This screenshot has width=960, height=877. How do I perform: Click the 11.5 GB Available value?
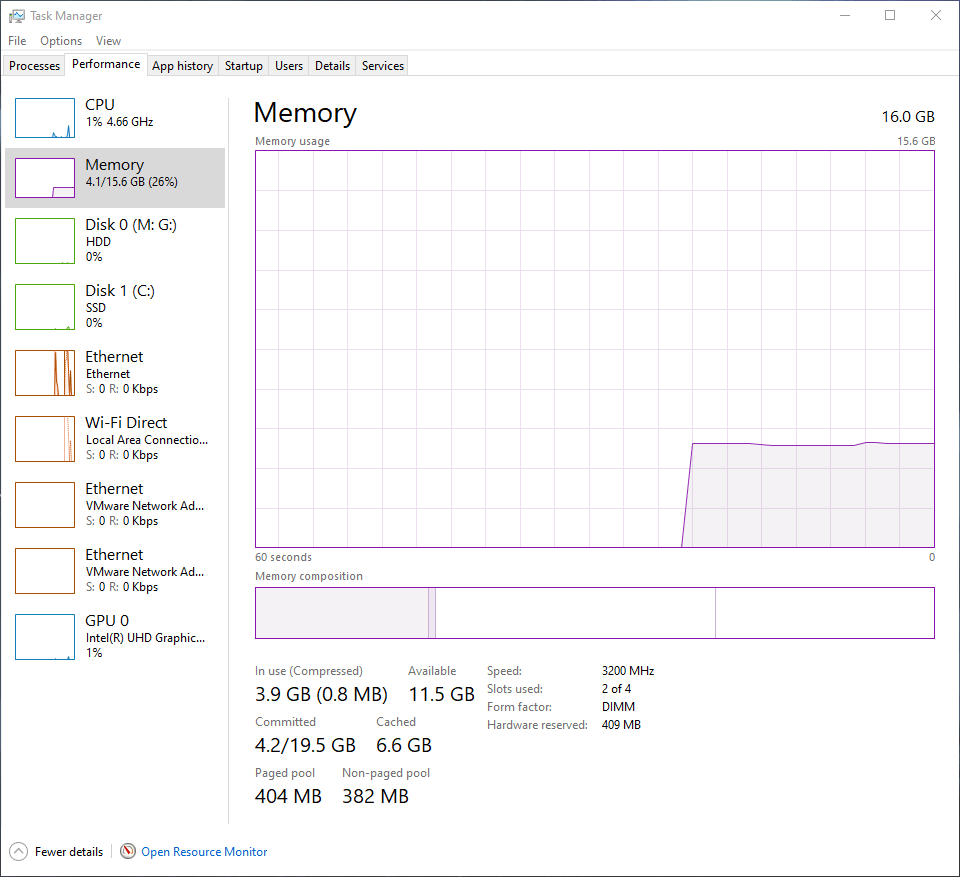[x=441, y=694]
